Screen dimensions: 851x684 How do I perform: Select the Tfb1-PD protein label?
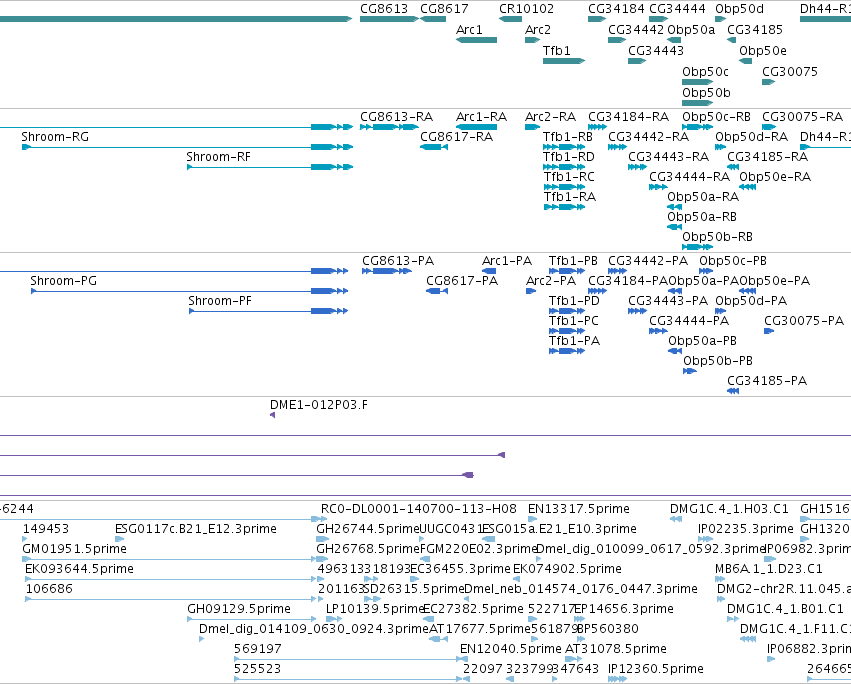pos(574,301)
